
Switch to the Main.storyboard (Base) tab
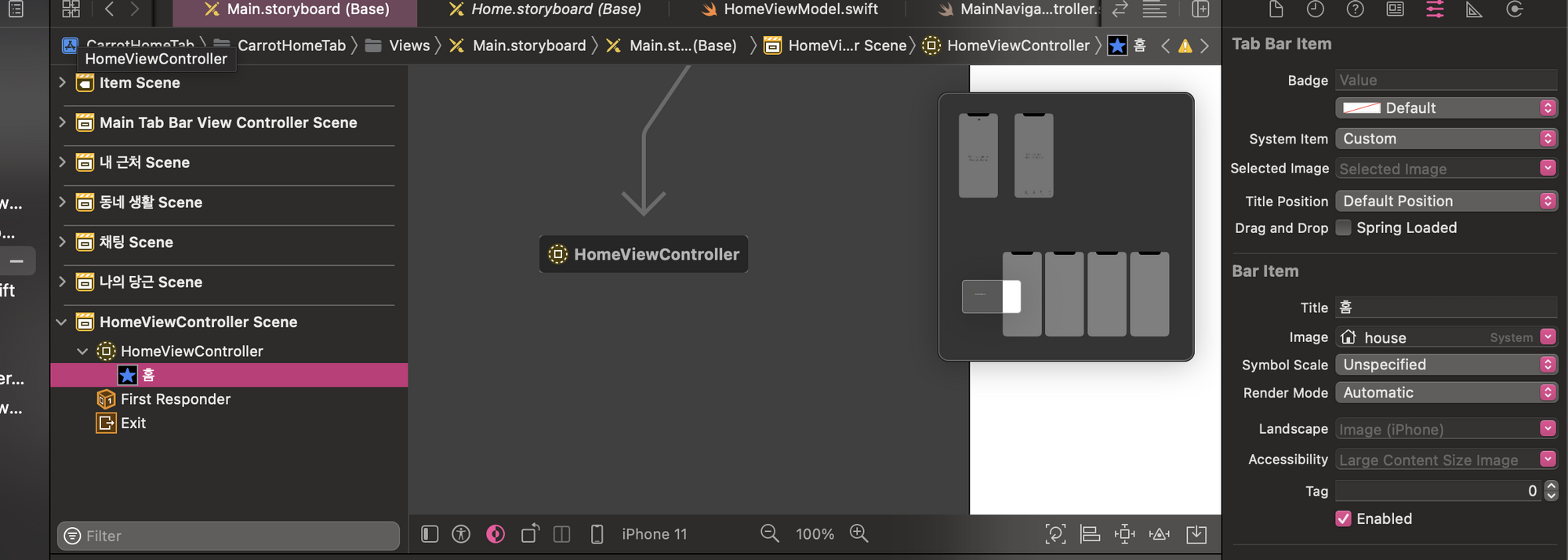point(296,9)
